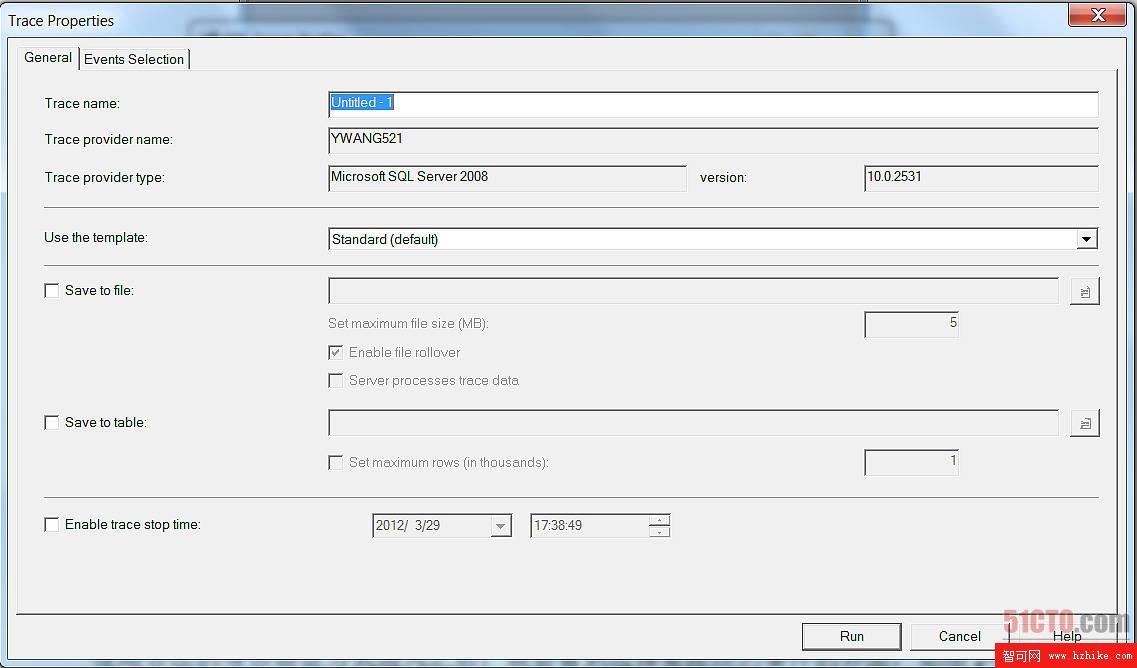Click the Trace provider name field

tap(714, 140)
